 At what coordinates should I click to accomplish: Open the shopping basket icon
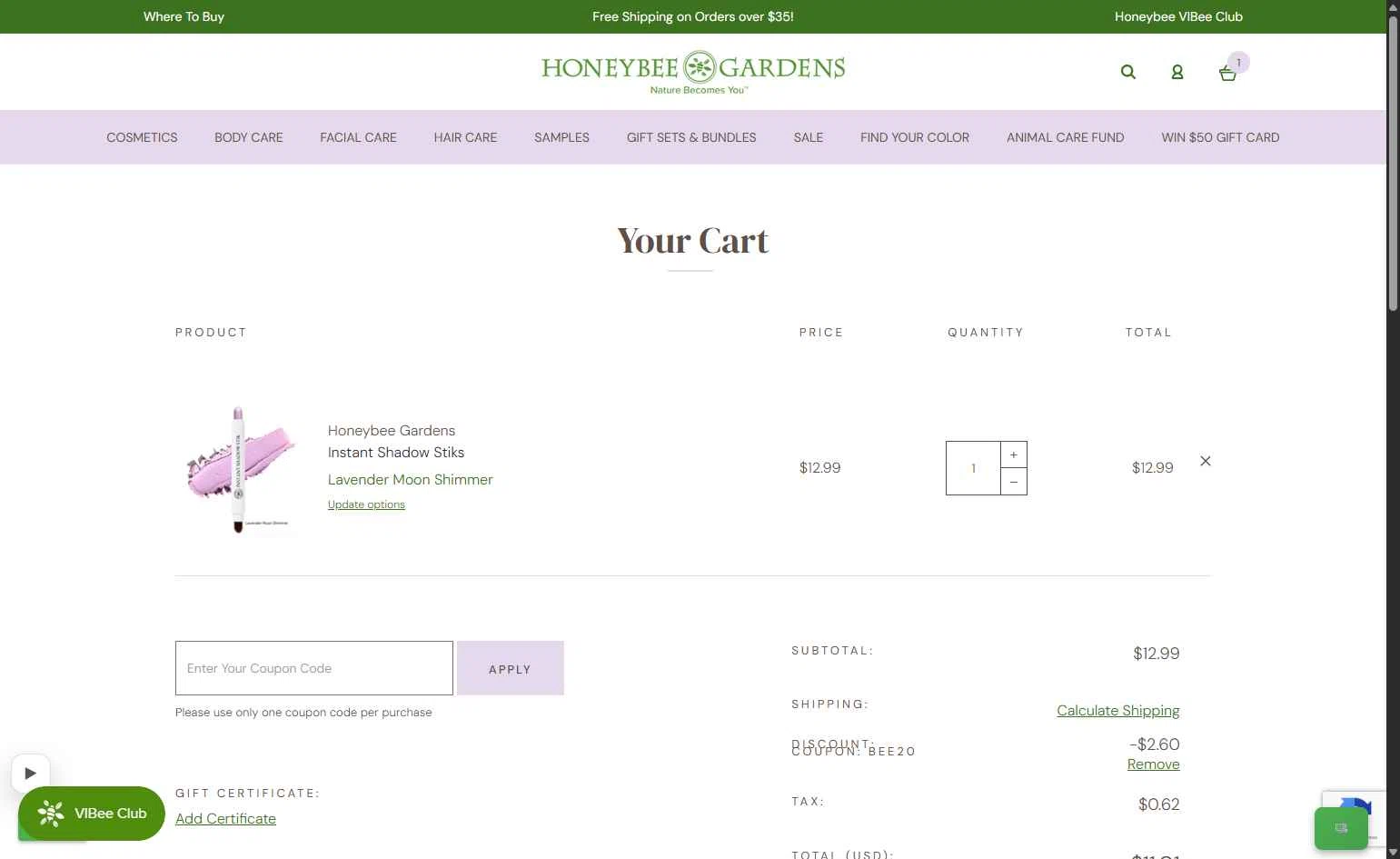point(1227,73)
